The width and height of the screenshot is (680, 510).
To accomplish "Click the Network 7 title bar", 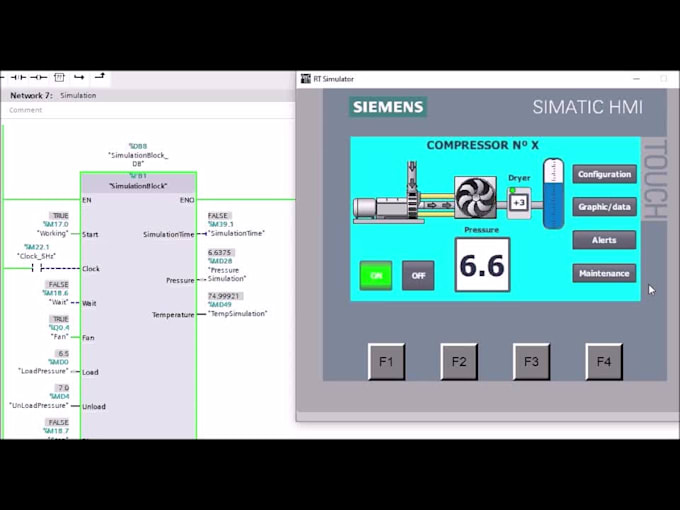I will pos(147,95).
